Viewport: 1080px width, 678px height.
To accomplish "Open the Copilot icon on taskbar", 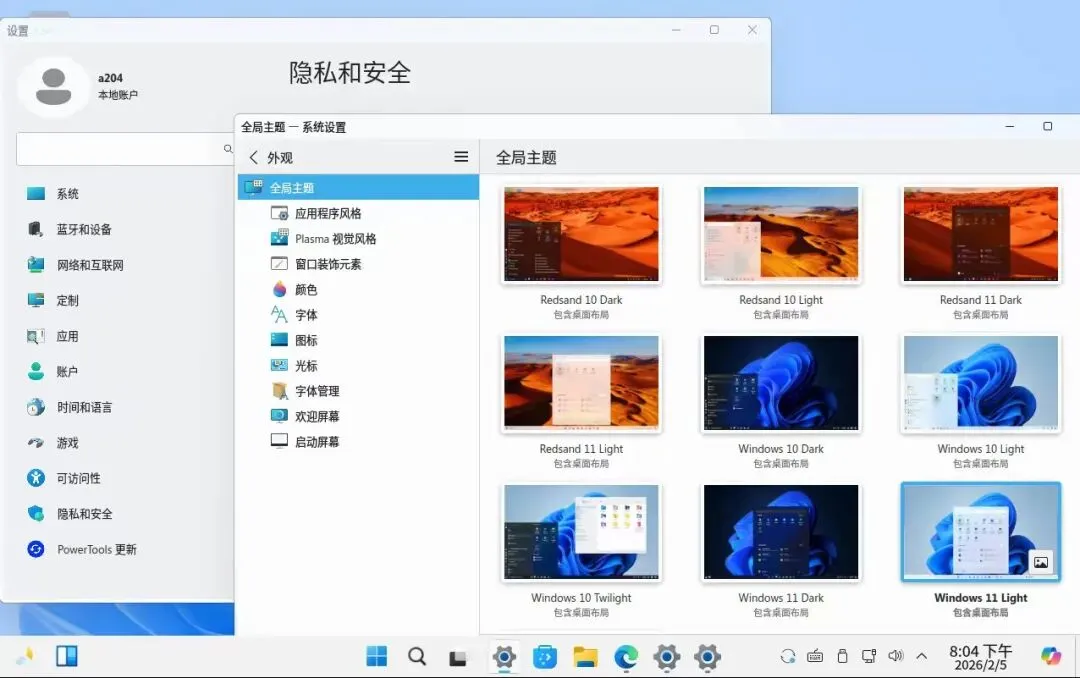I will tap(1051, 656).
